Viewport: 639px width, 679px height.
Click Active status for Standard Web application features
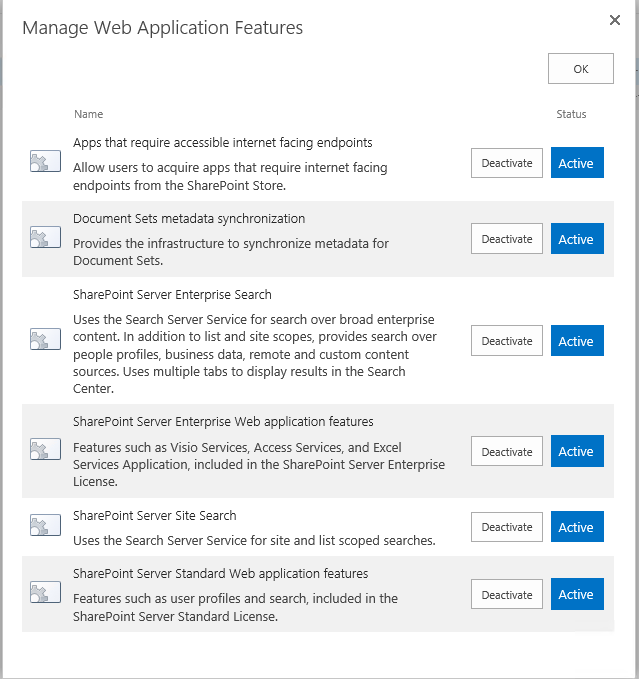tap(576, 595)
